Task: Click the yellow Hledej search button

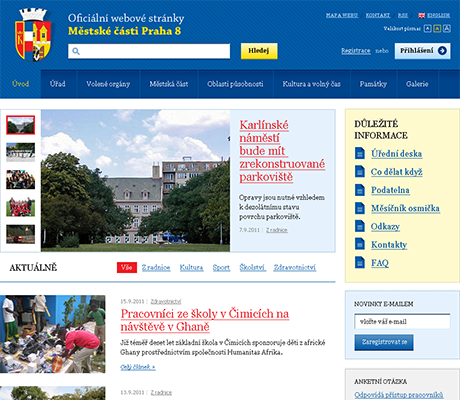Action: coord(259,51)
